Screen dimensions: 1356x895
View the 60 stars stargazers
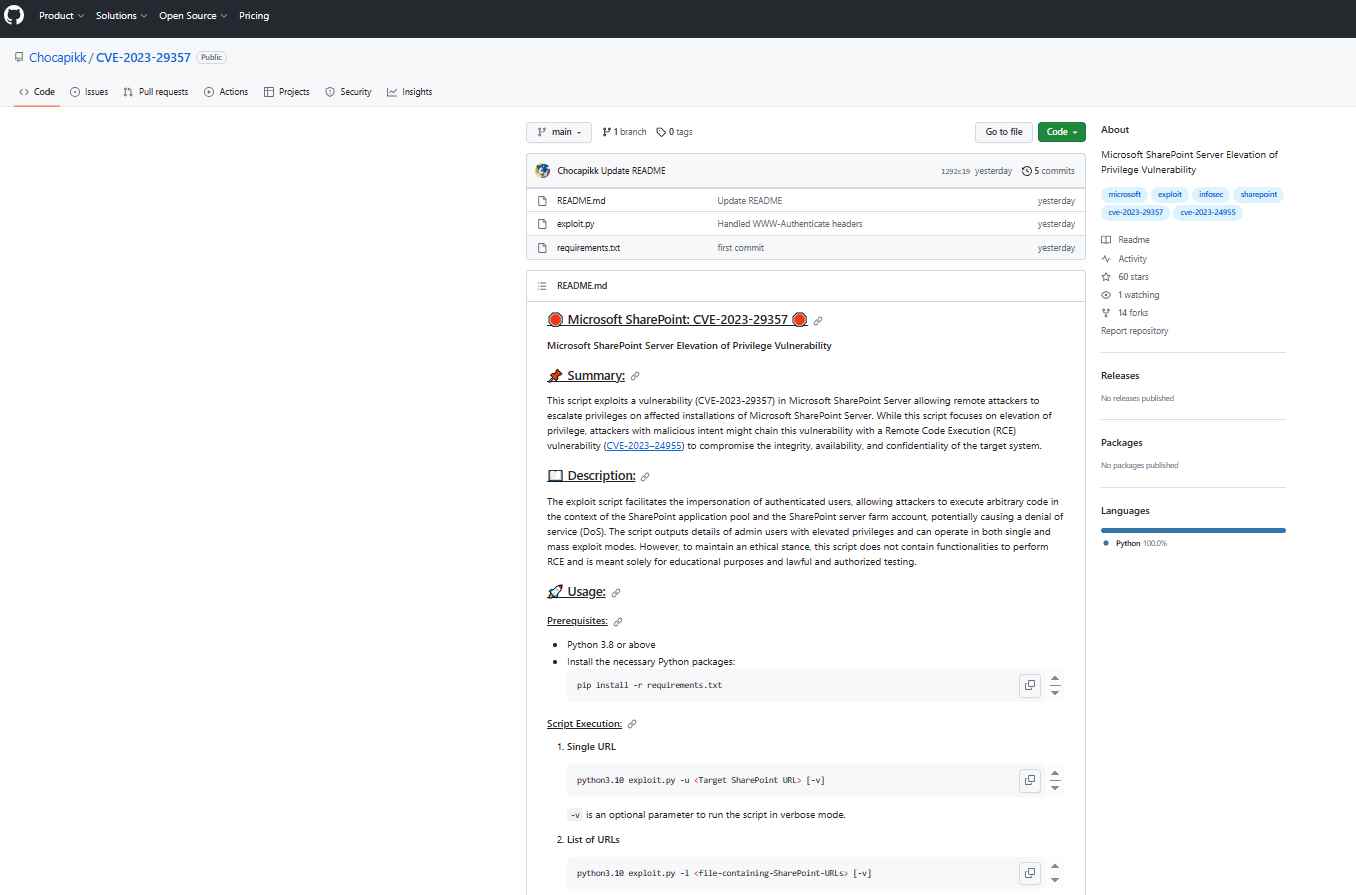point(1125,277)
